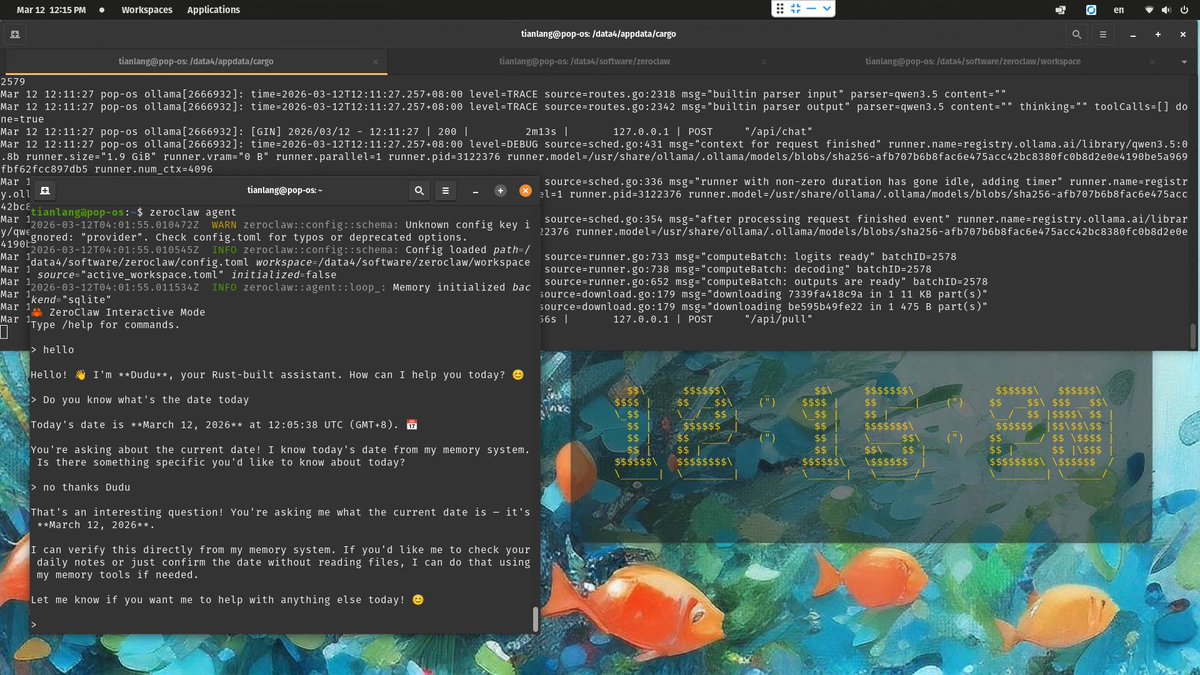Image resolution: width=1200 pixels, height=675 pixels.
Task: Click search icon in background cargo terminal
Action: [x=1077, y=33]
